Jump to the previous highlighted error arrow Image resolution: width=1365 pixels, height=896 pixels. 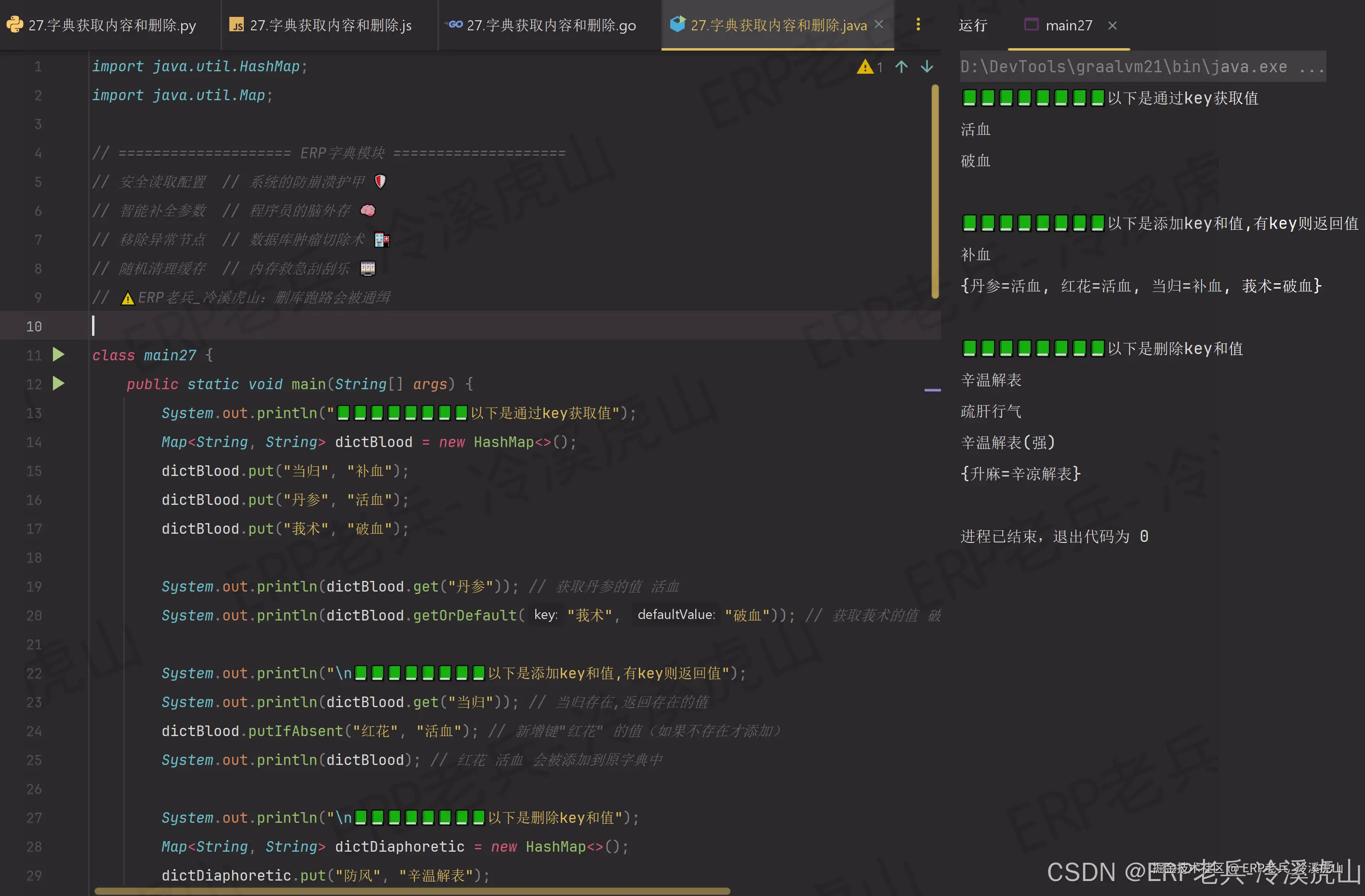[901, 67]
